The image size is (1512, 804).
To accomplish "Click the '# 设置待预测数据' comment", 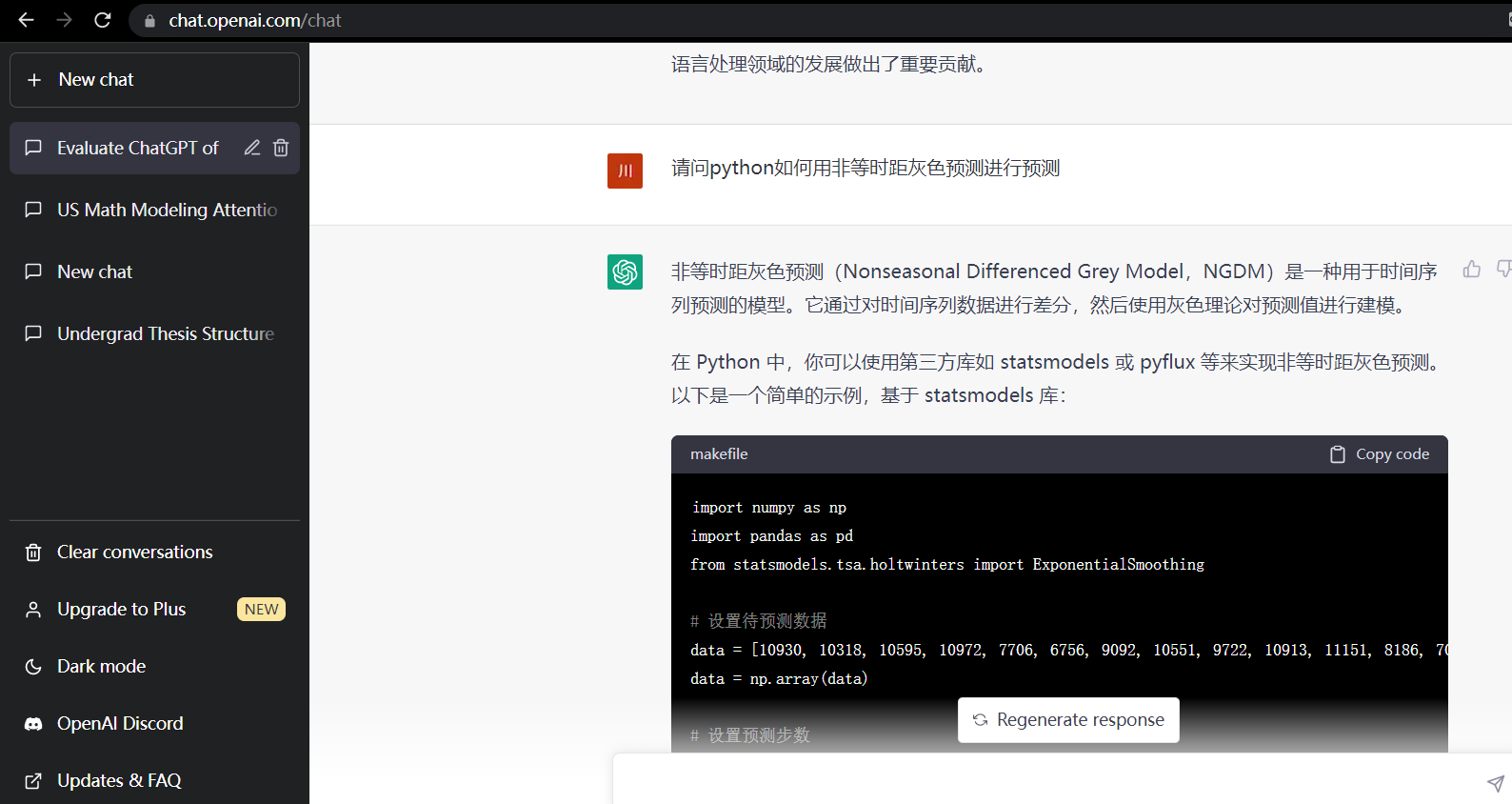I will pos(759,621).
